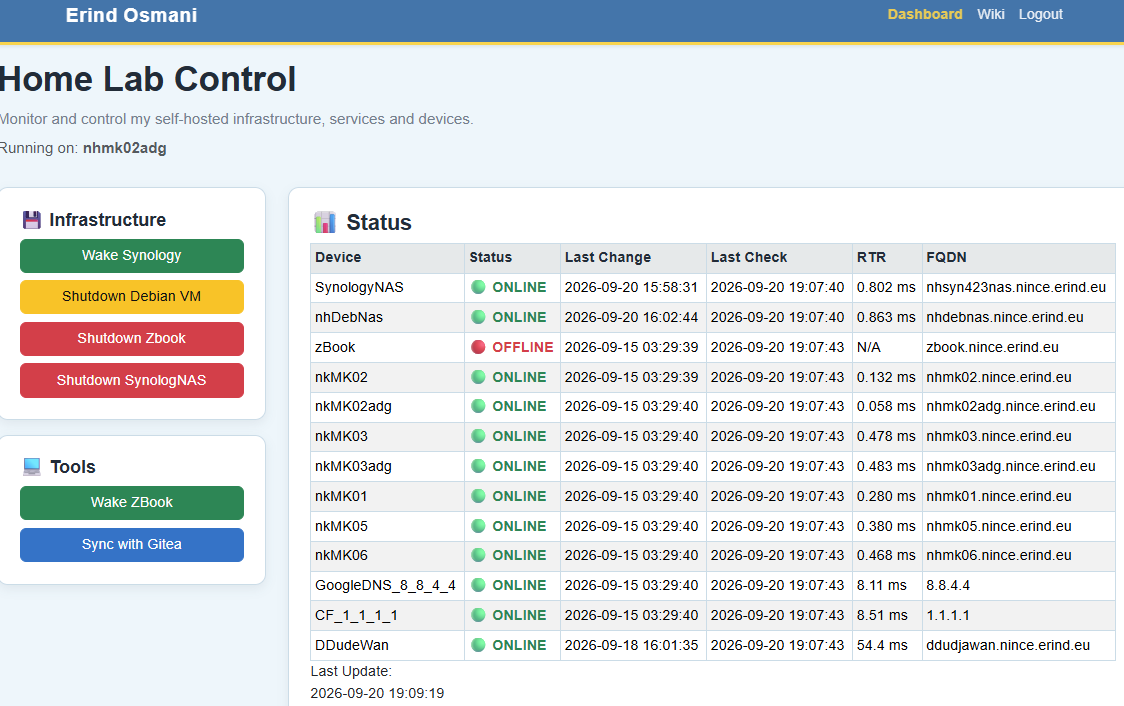
Task: Click the 54.4 ms RTR value
Action: pyautogui.click(x=882, y=645)
